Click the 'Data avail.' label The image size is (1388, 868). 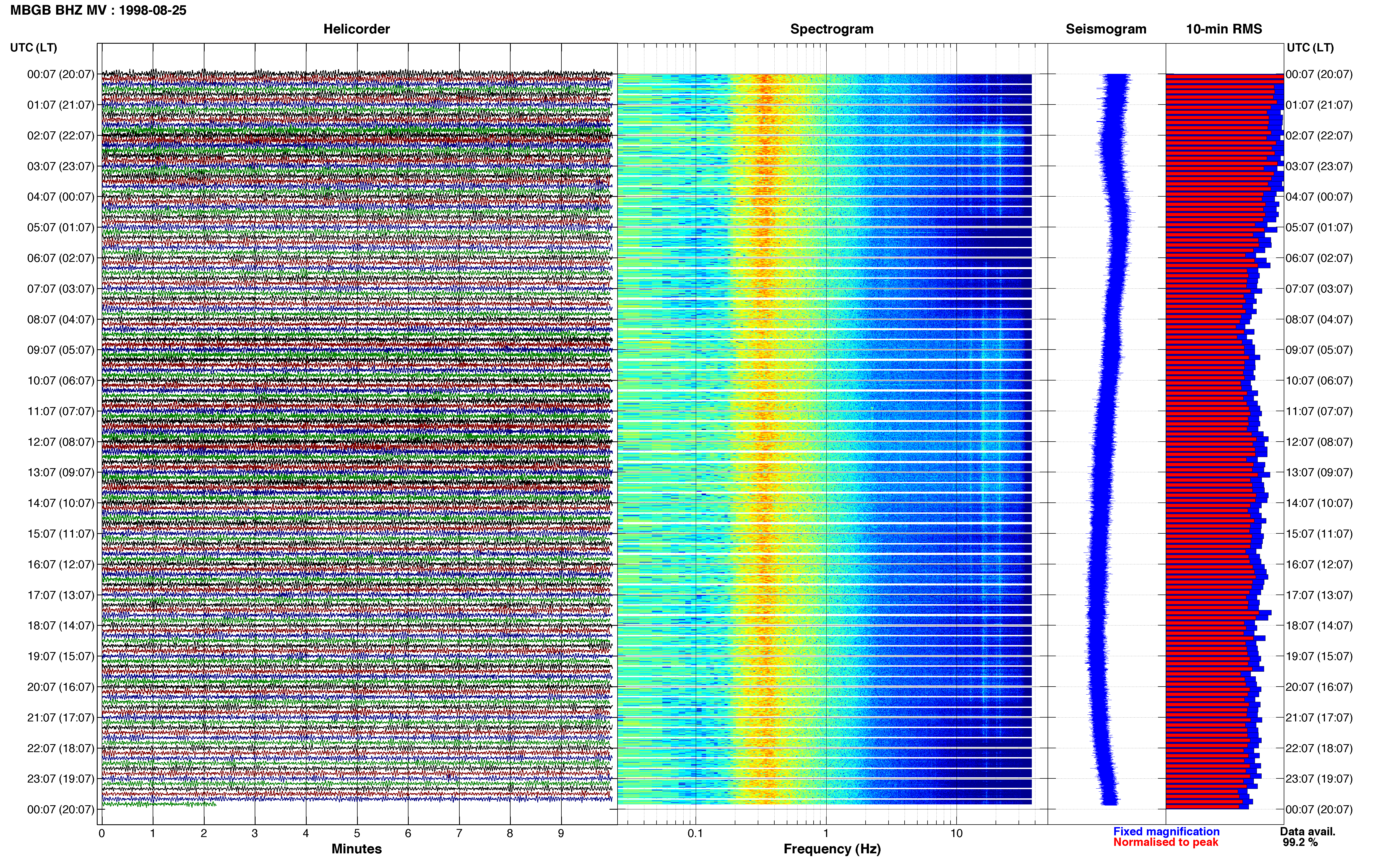tap(1308, 831)
